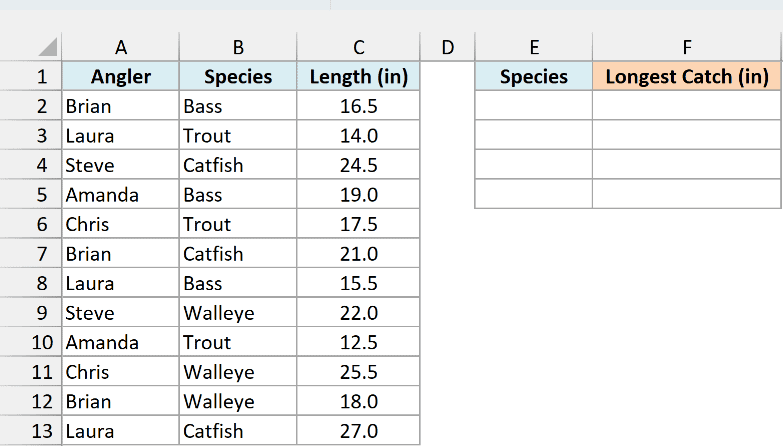783x446 pixels.
Task: Select column E header
Action: [x=534, y=47]
